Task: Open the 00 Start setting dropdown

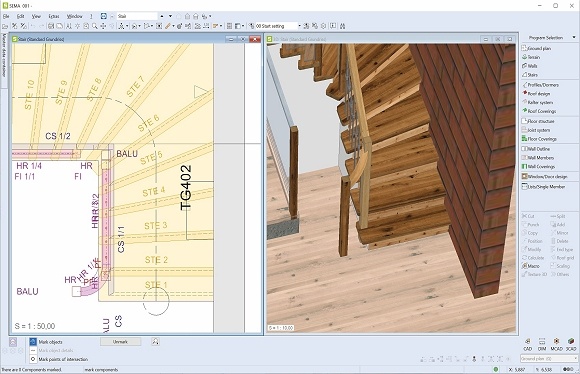Action: pos(300,26)
